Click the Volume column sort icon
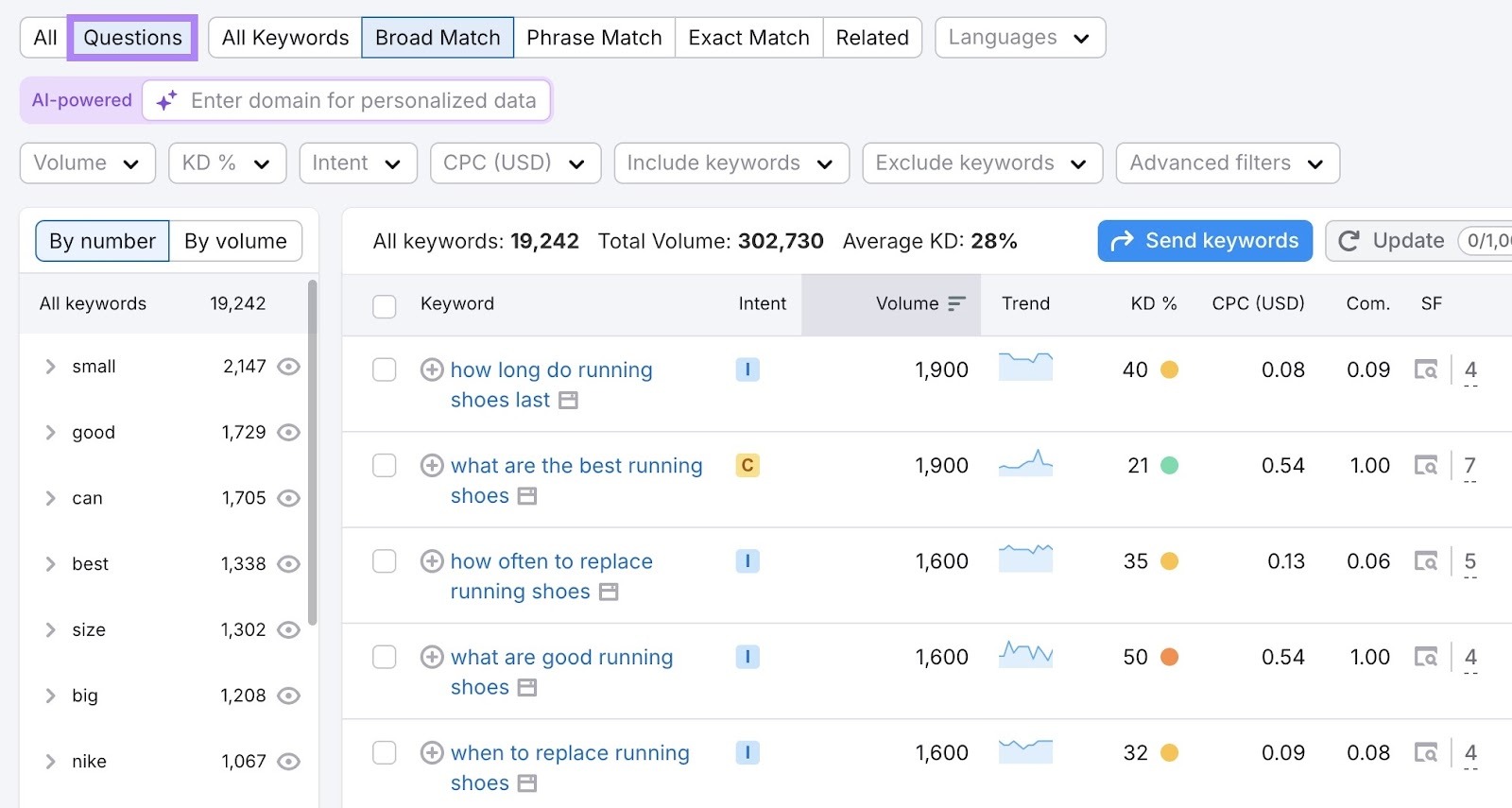Screen dimensions: 1512x808 click(956, 303)
